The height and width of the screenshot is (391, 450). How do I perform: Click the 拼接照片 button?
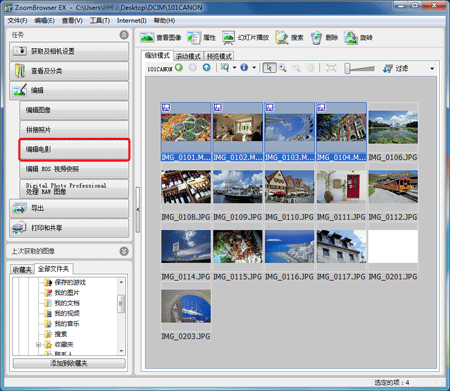tap(74, 130)
